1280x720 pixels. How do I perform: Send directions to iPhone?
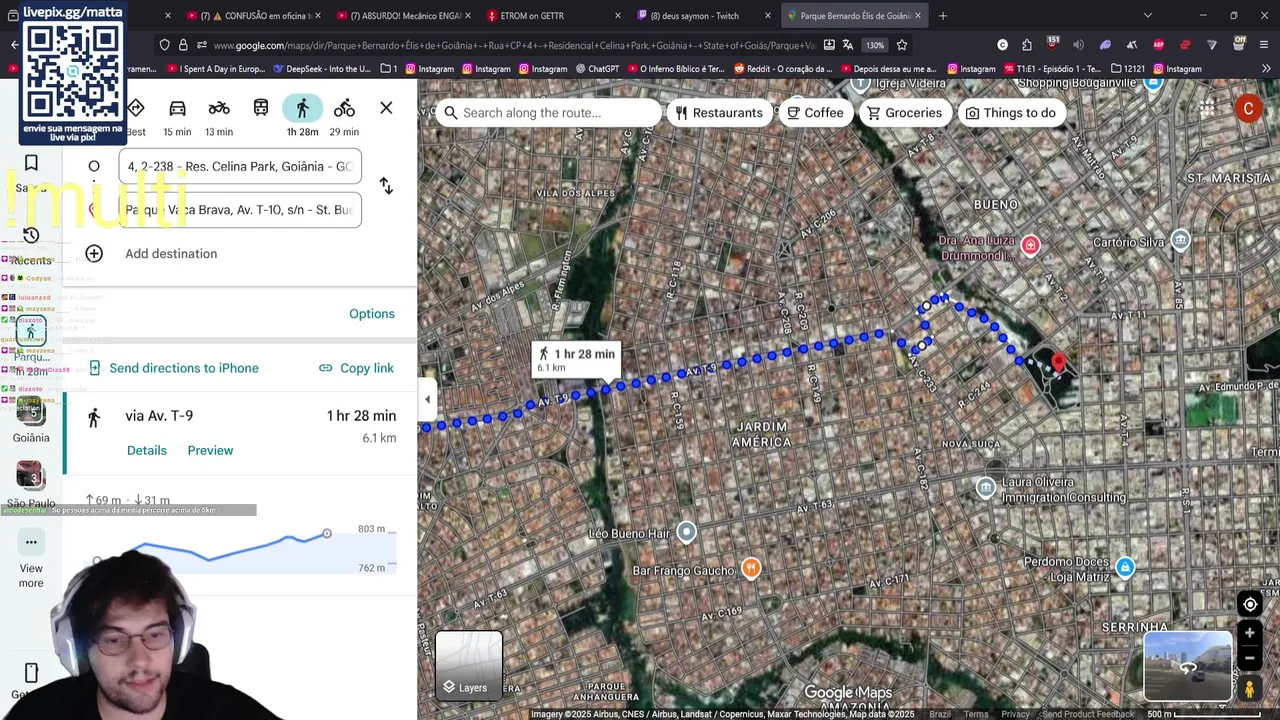(174, 368)
